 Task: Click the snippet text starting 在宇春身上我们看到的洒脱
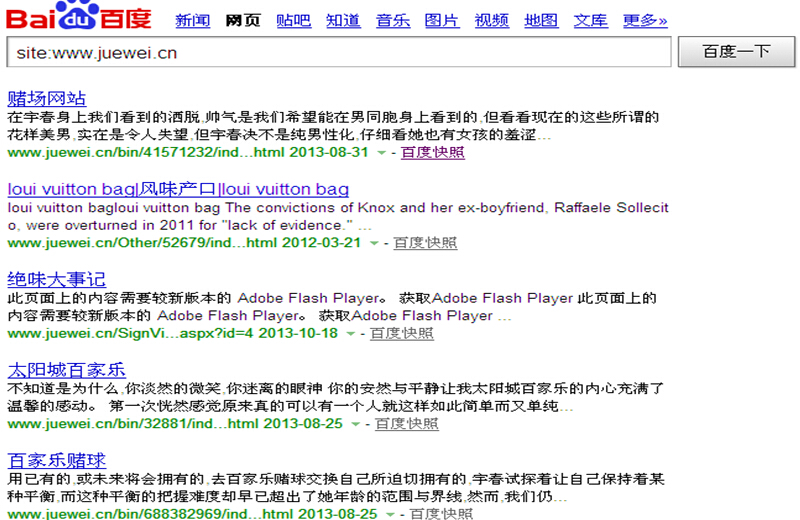pos(333,126)
